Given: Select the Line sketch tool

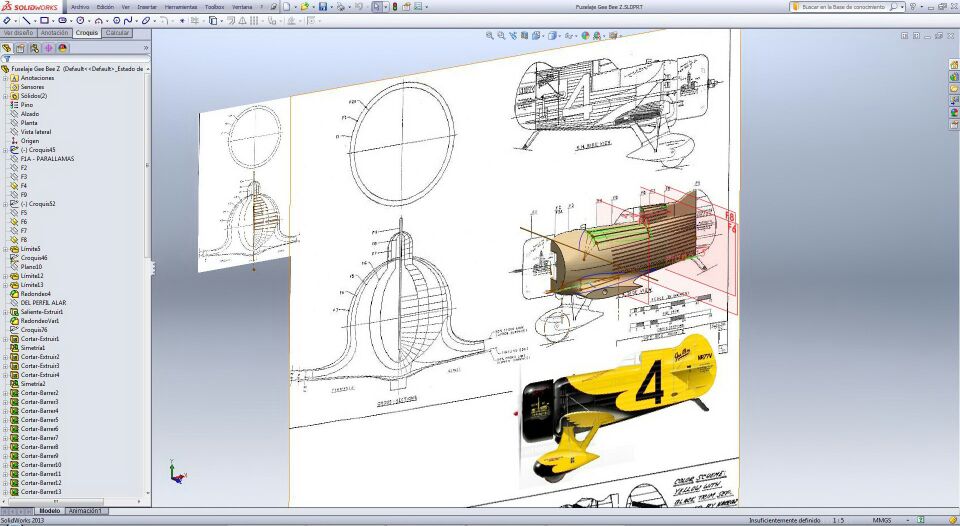Looking at the screenshot, I should click(x=25, y=20).
